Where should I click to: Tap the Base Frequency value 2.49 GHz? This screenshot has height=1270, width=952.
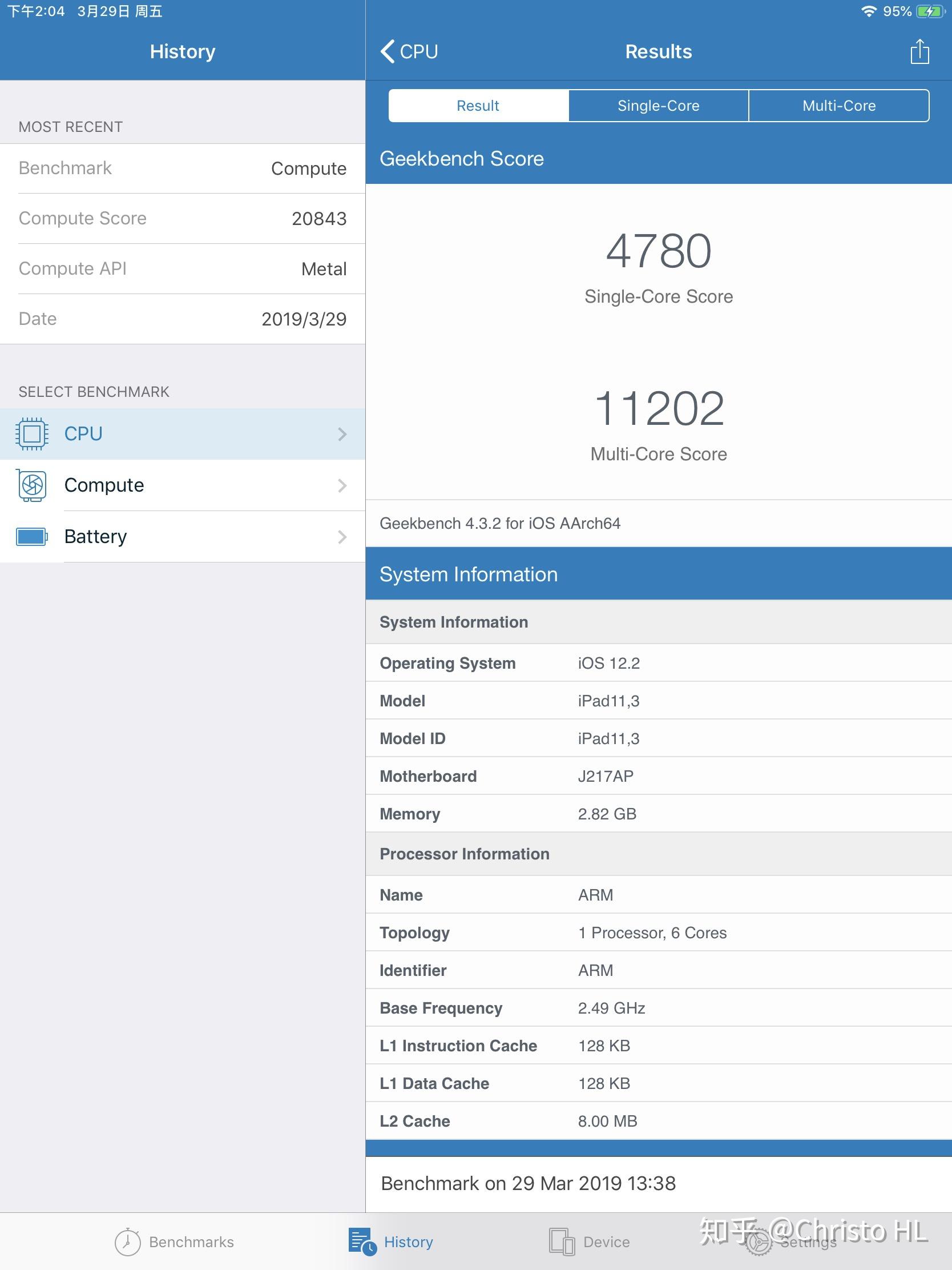click(612, 1008)
